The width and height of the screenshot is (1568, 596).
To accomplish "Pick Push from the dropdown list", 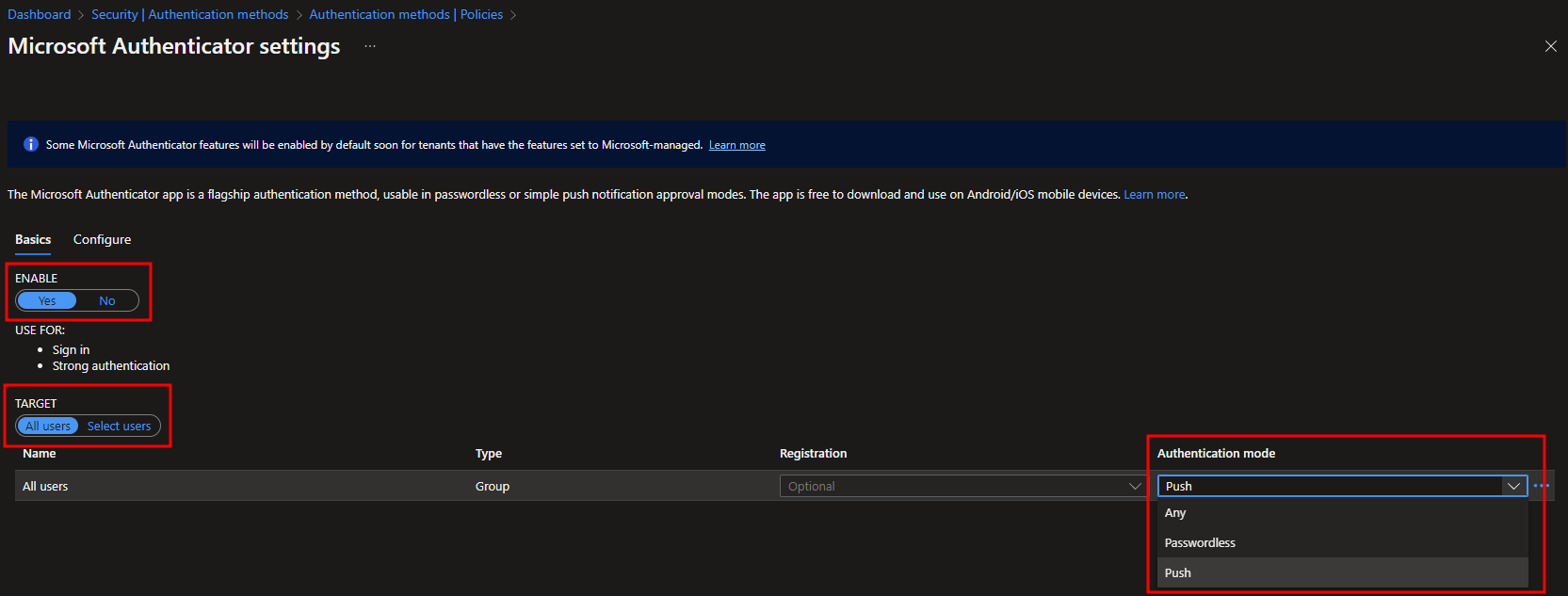I will (1178, 572).
